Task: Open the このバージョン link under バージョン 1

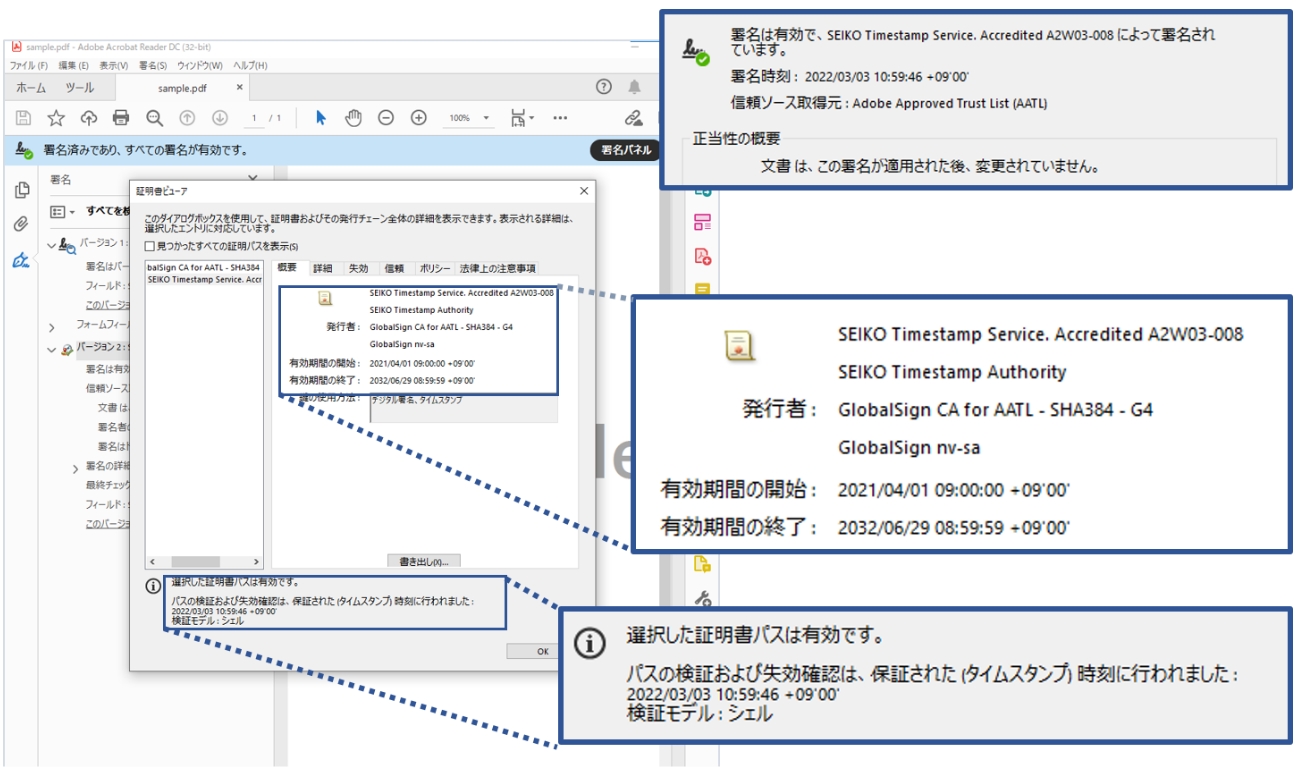Action: coord(107,304)
